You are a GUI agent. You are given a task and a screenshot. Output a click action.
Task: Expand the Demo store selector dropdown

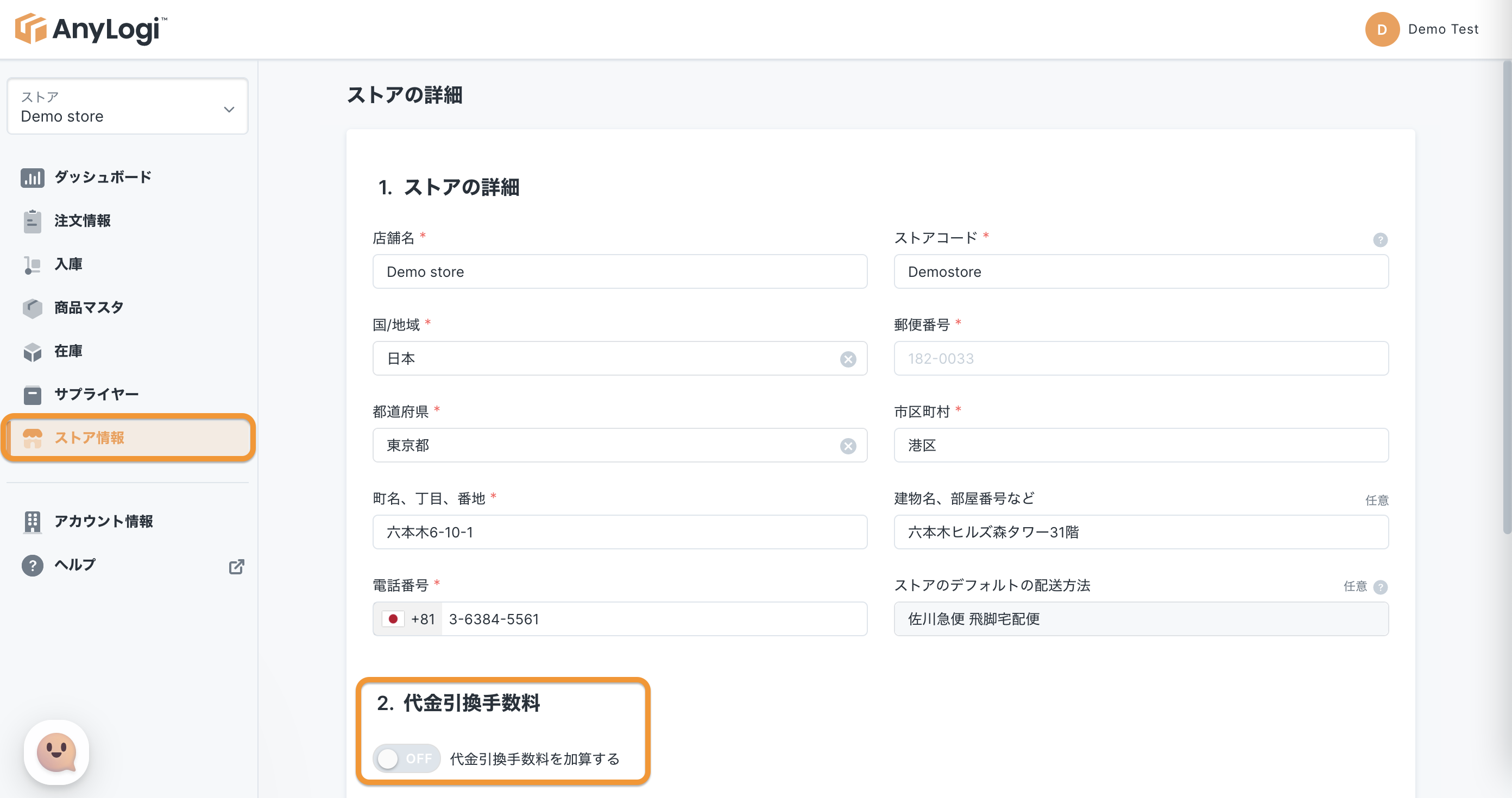[128, 106]
